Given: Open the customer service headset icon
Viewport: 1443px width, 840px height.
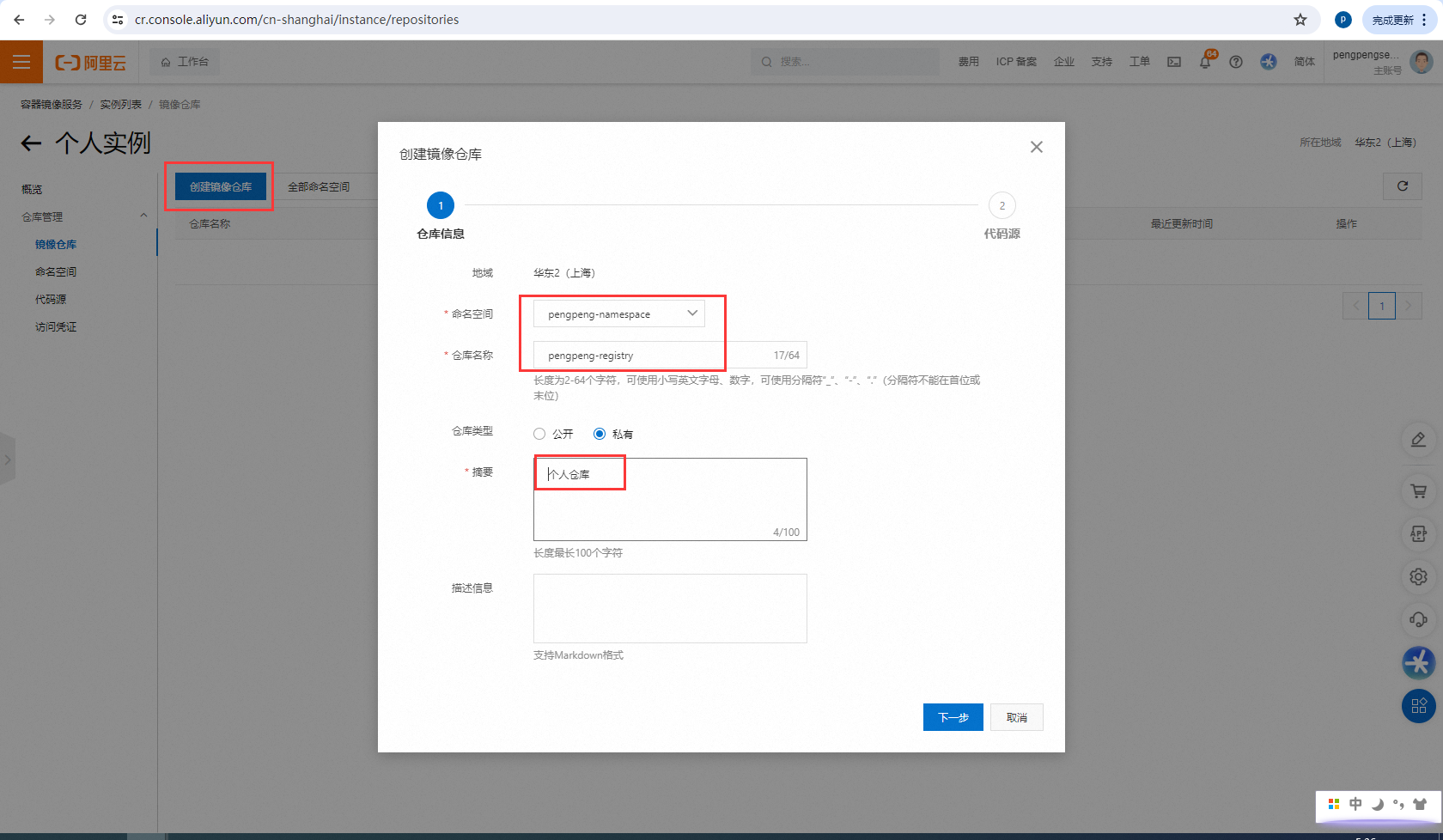Looking at the screenshot, I should [x=1419, y=619].
